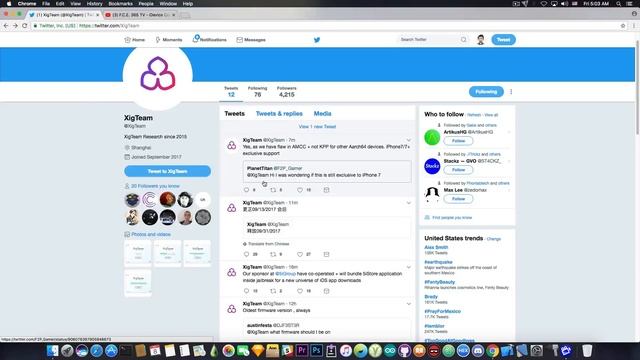The width and height of the screenshot is (640, 360).
Task: Reply to the AMCC flaw tweet
Action: [x=246, y=190]
